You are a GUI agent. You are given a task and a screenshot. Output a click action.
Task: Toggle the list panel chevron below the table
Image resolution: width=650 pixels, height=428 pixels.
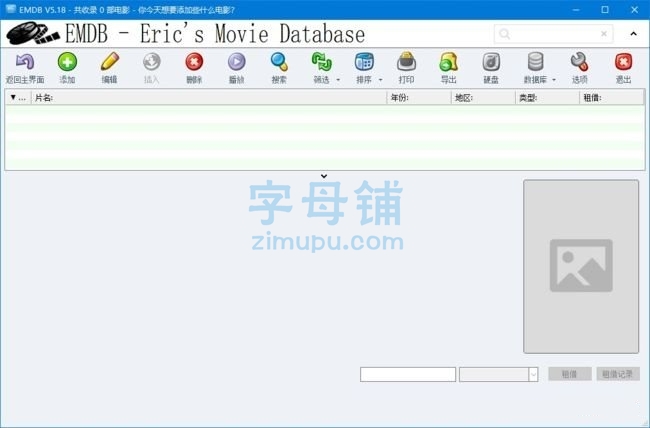pyautogui.click(x=324, y=176)
